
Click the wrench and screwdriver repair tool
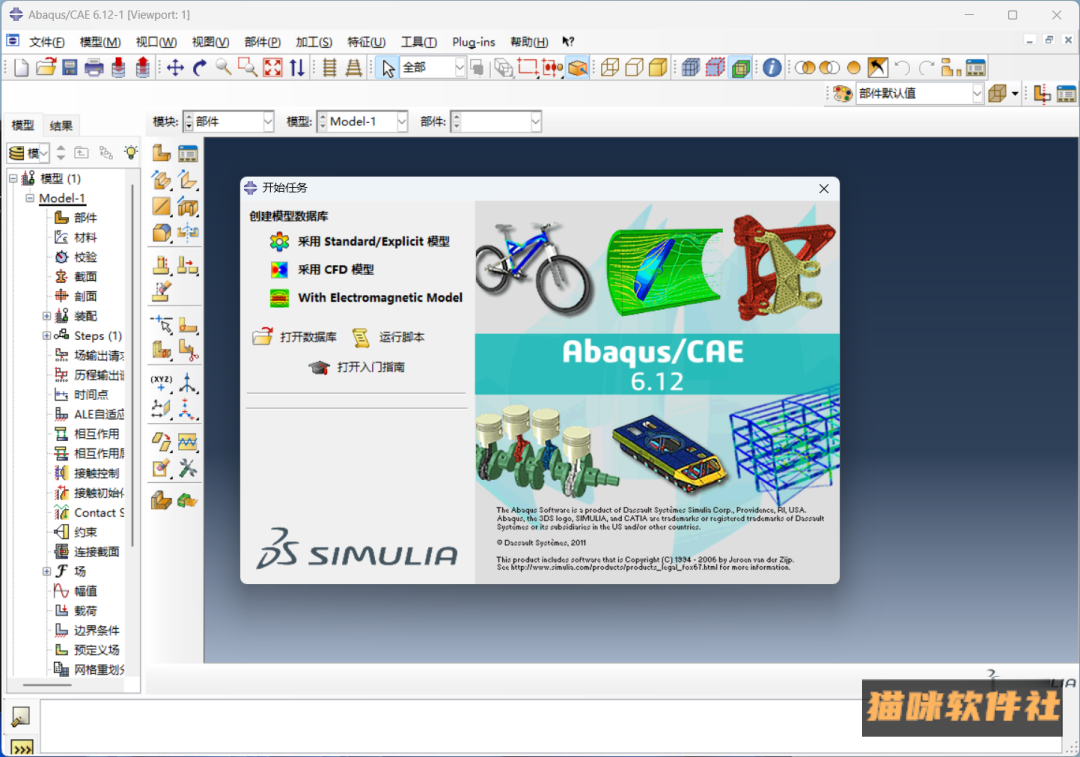(x=187, y=469)
